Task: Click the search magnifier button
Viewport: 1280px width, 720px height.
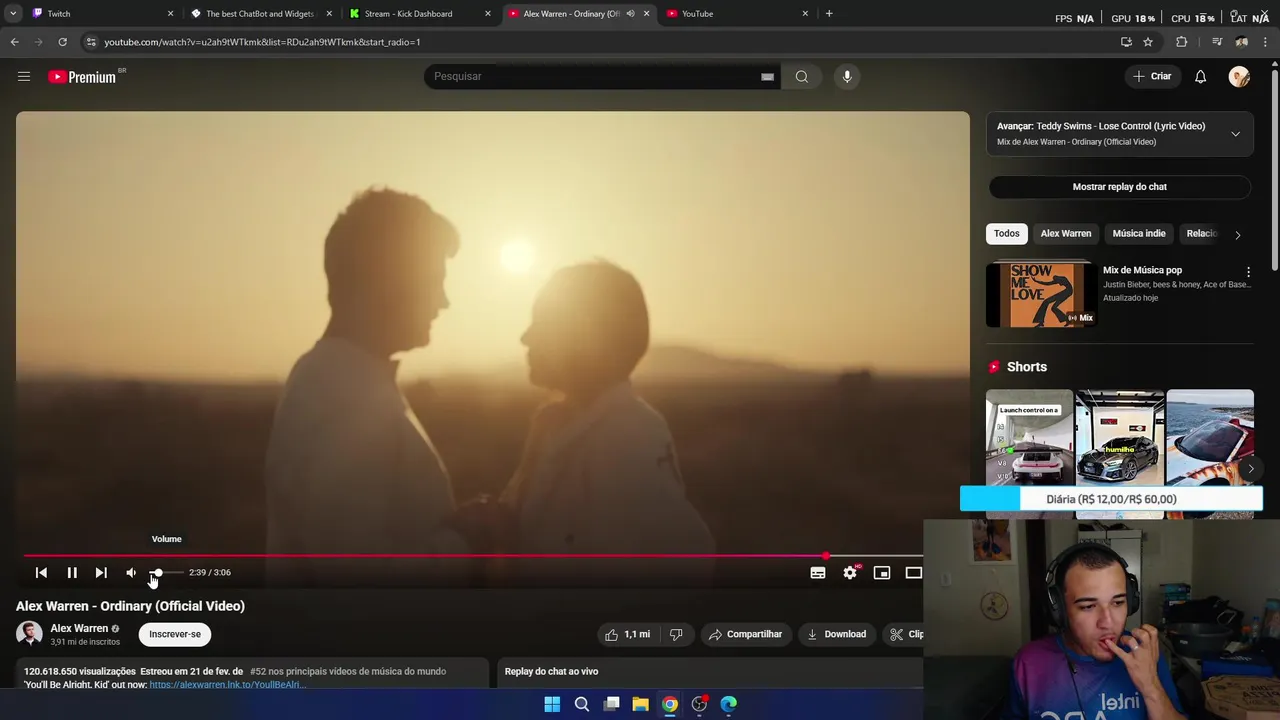Action: 801,76
